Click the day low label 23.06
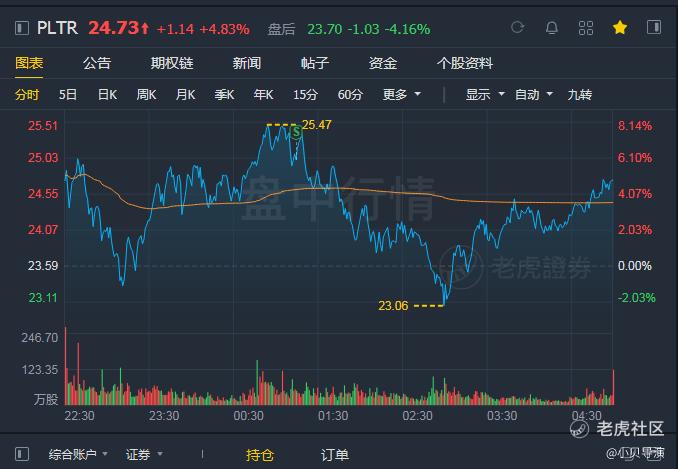Screen dimensions: 678x469 (393, 306)
